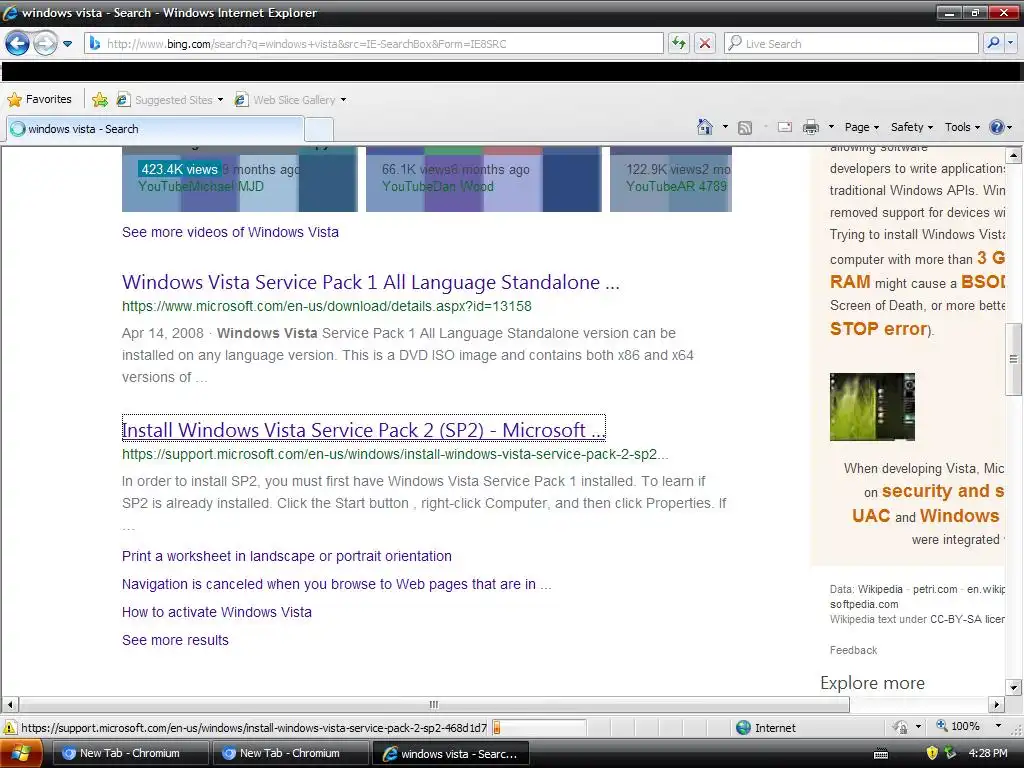
Task: Open the 423.4K views YouTube video thumbnail
Action: 240,179
